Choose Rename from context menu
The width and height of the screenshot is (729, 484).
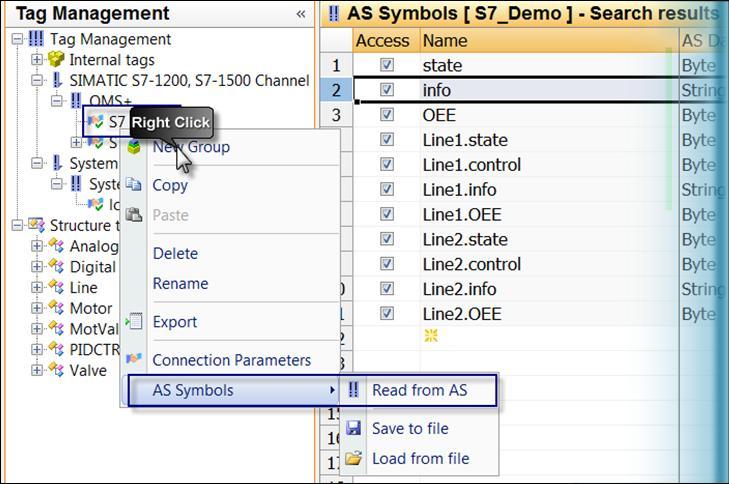tap(230, 283)
